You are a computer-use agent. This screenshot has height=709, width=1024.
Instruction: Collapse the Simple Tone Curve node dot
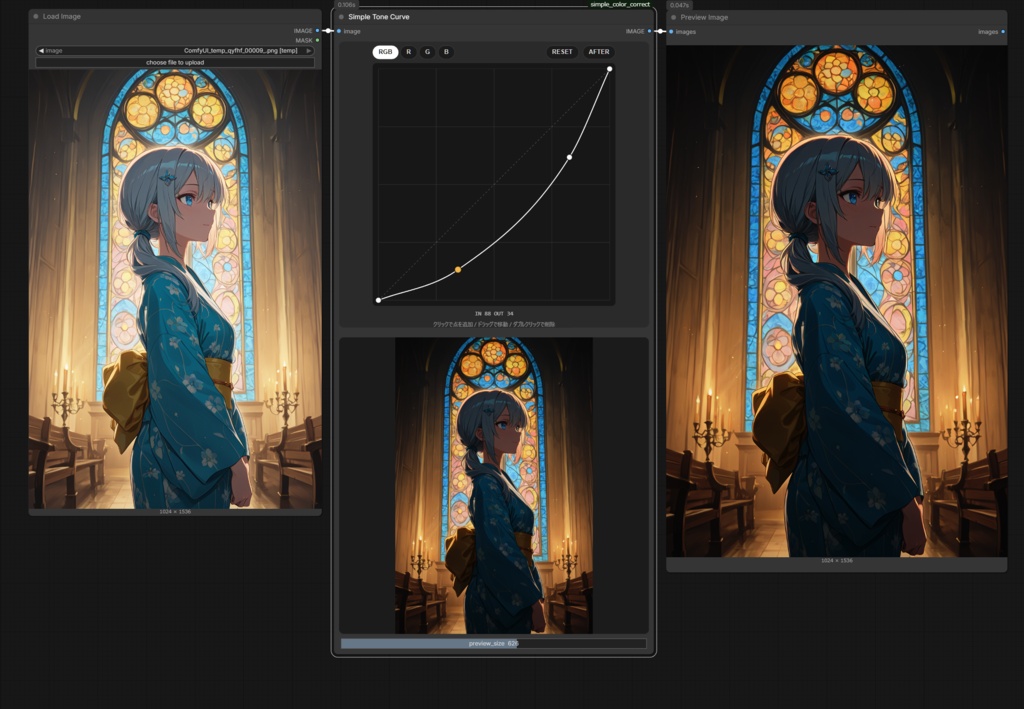click(341, 17)
